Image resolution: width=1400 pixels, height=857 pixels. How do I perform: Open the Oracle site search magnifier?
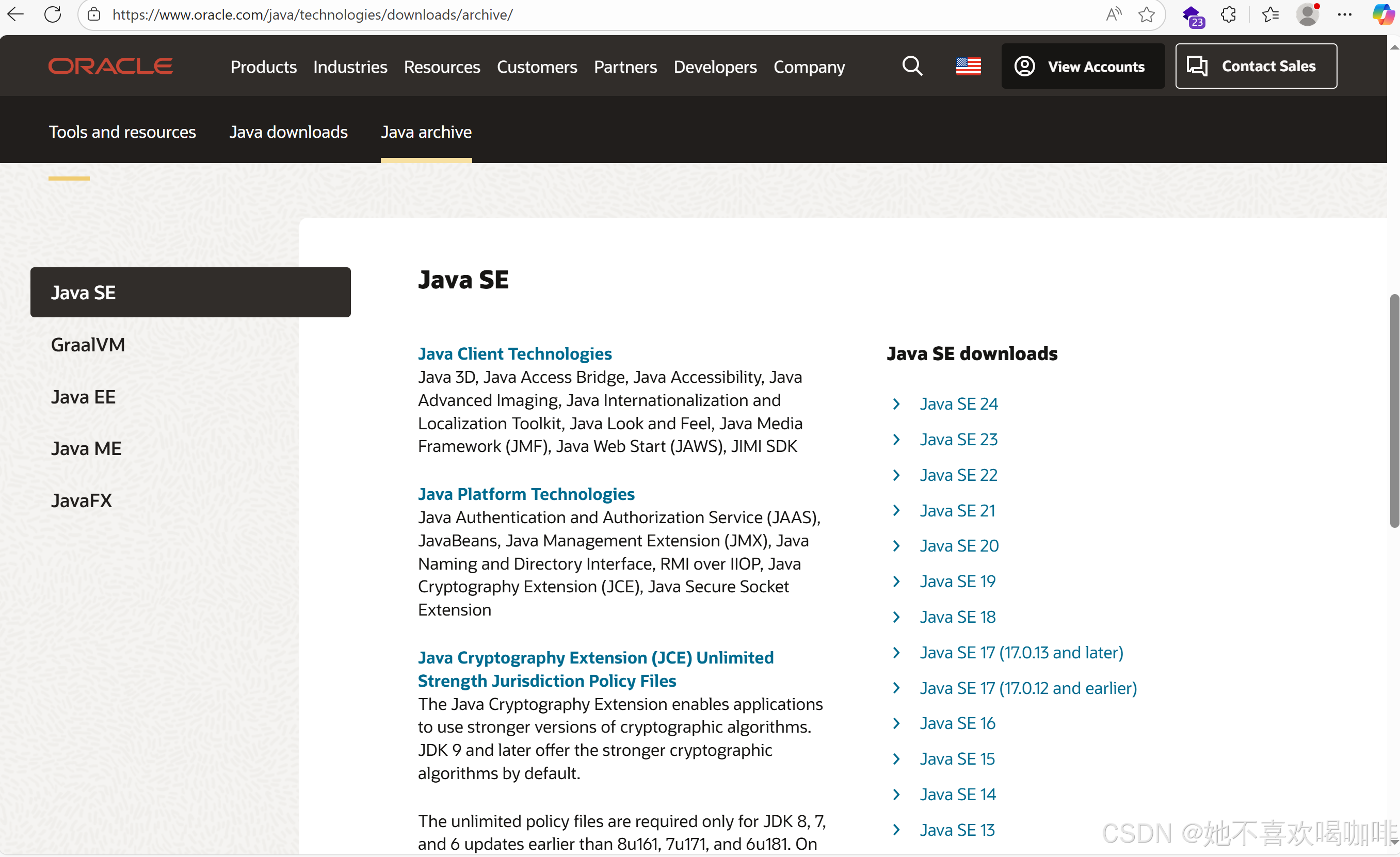coord(912,67)
